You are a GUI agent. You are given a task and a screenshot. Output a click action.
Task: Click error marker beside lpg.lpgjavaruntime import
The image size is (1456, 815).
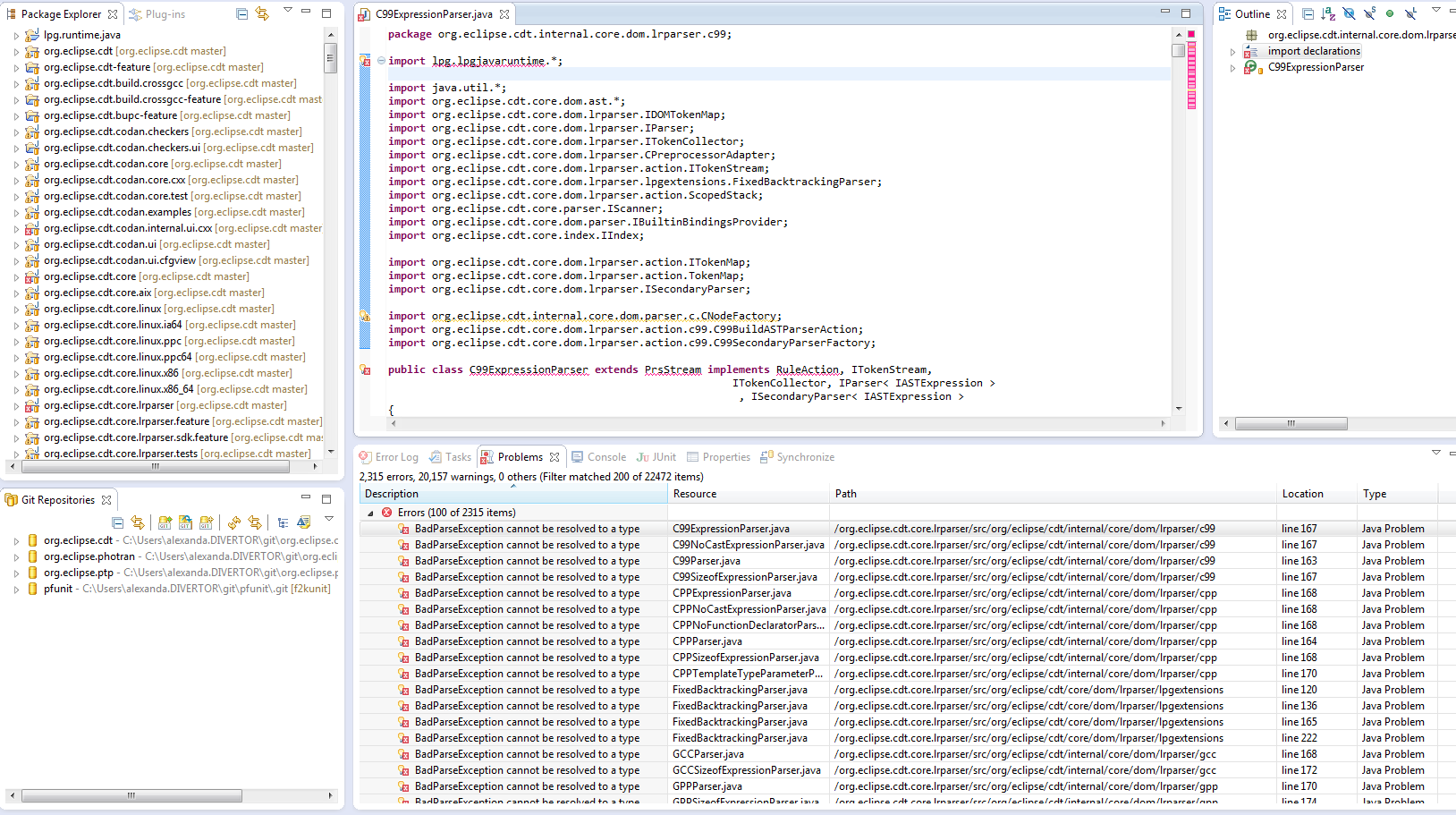click(x=365, y=61)
